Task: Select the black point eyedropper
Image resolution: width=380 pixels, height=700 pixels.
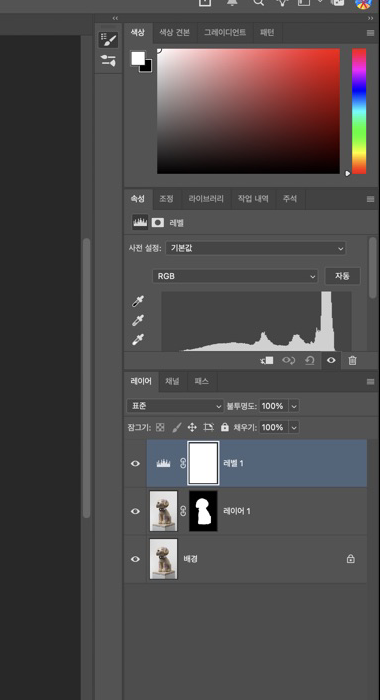Action: 138,301
